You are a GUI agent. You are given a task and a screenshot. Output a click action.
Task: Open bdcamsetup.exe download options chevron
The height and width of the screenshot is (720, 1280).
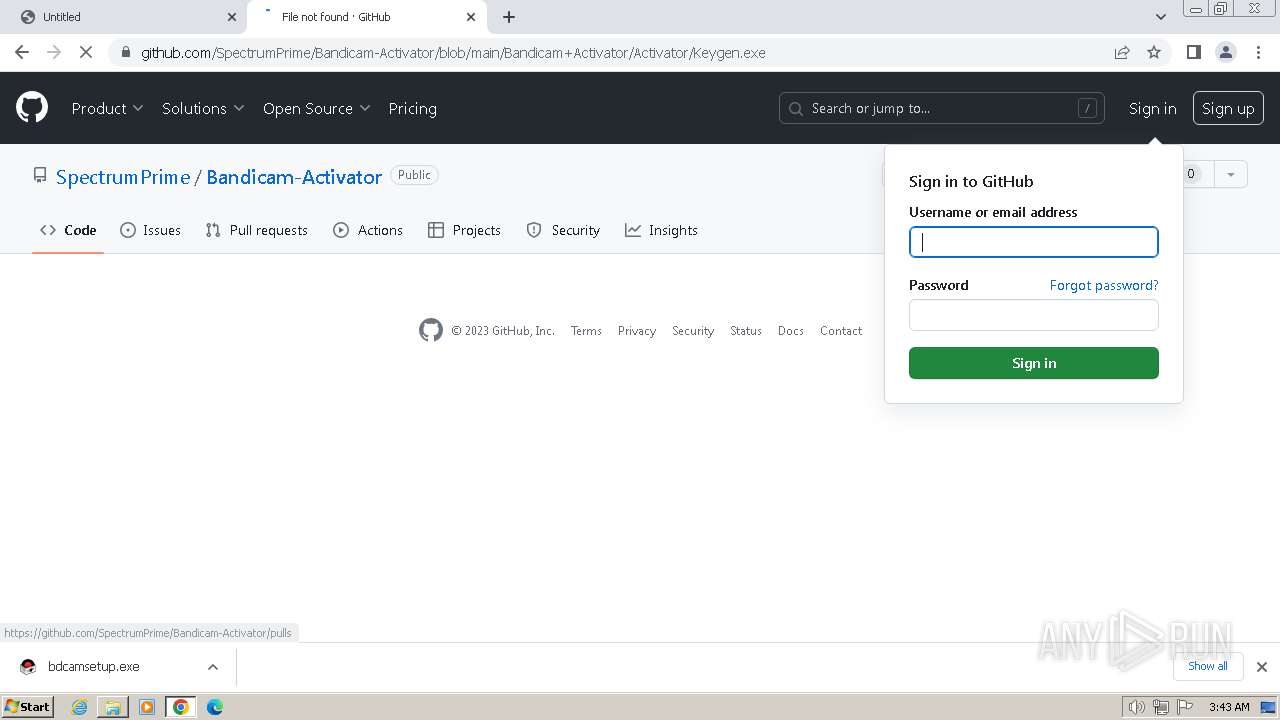pos(213,666)
